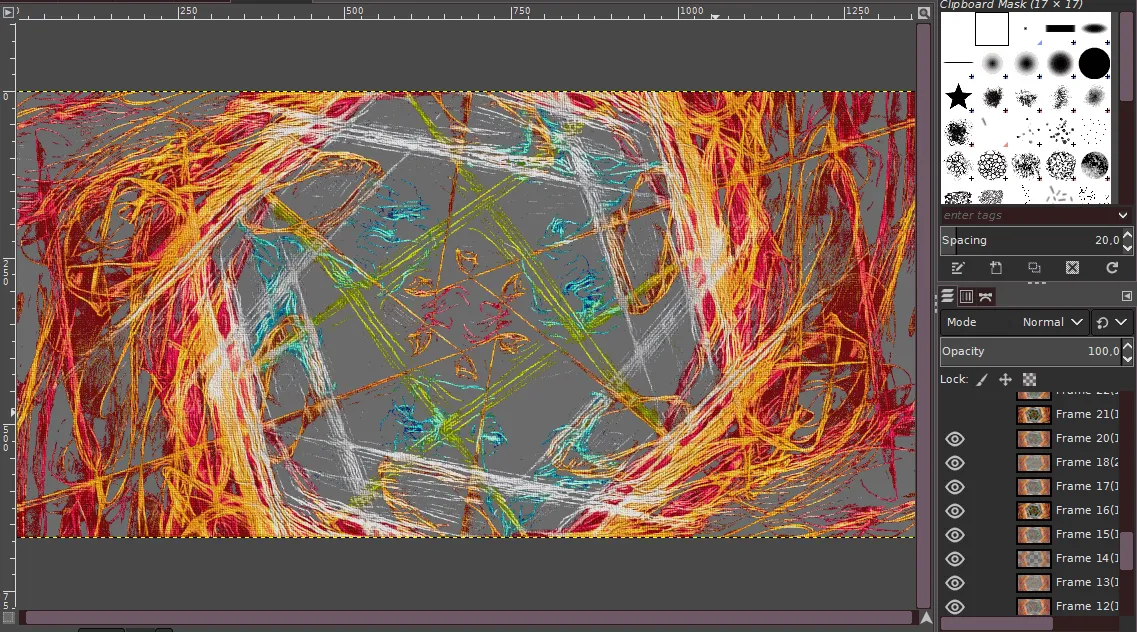Click the canvas horizontal scrollbar
This screenshot has height=632, width=1137.
coord(468,618)
